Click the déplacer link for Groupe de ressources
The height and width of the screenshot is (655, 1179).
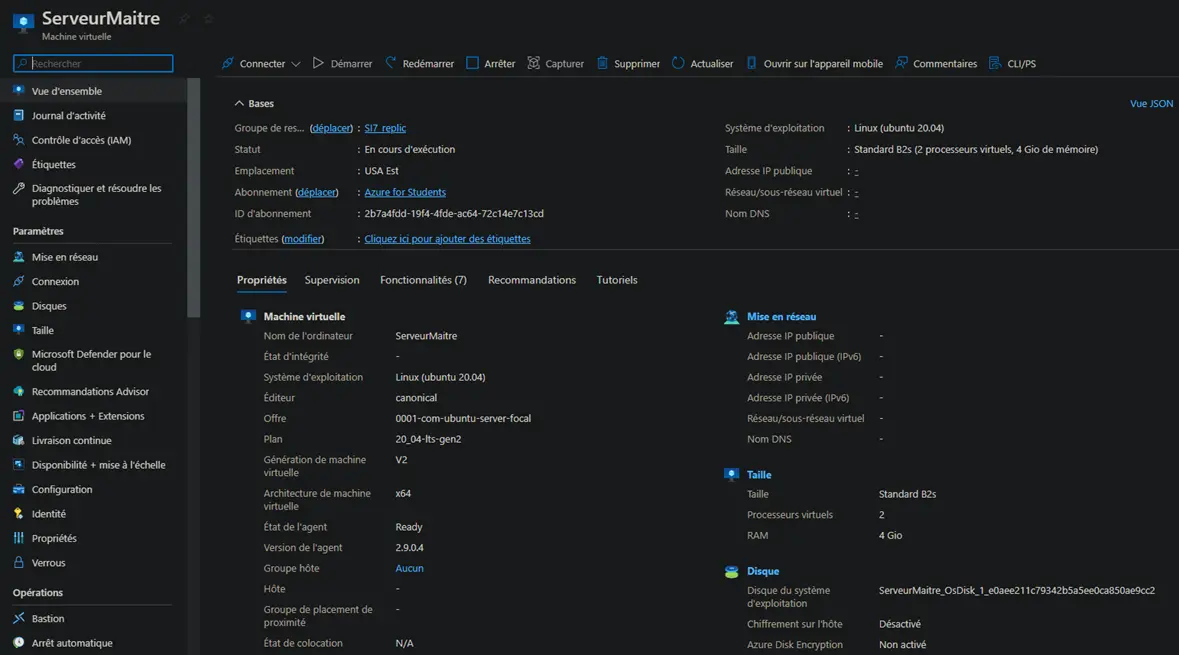[x=331, y=128]
